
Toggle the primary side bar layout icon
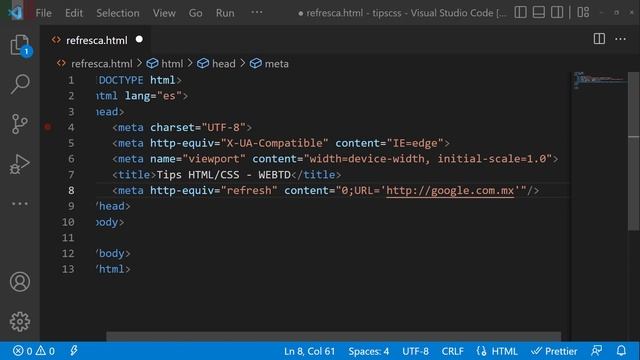[520, 12]
